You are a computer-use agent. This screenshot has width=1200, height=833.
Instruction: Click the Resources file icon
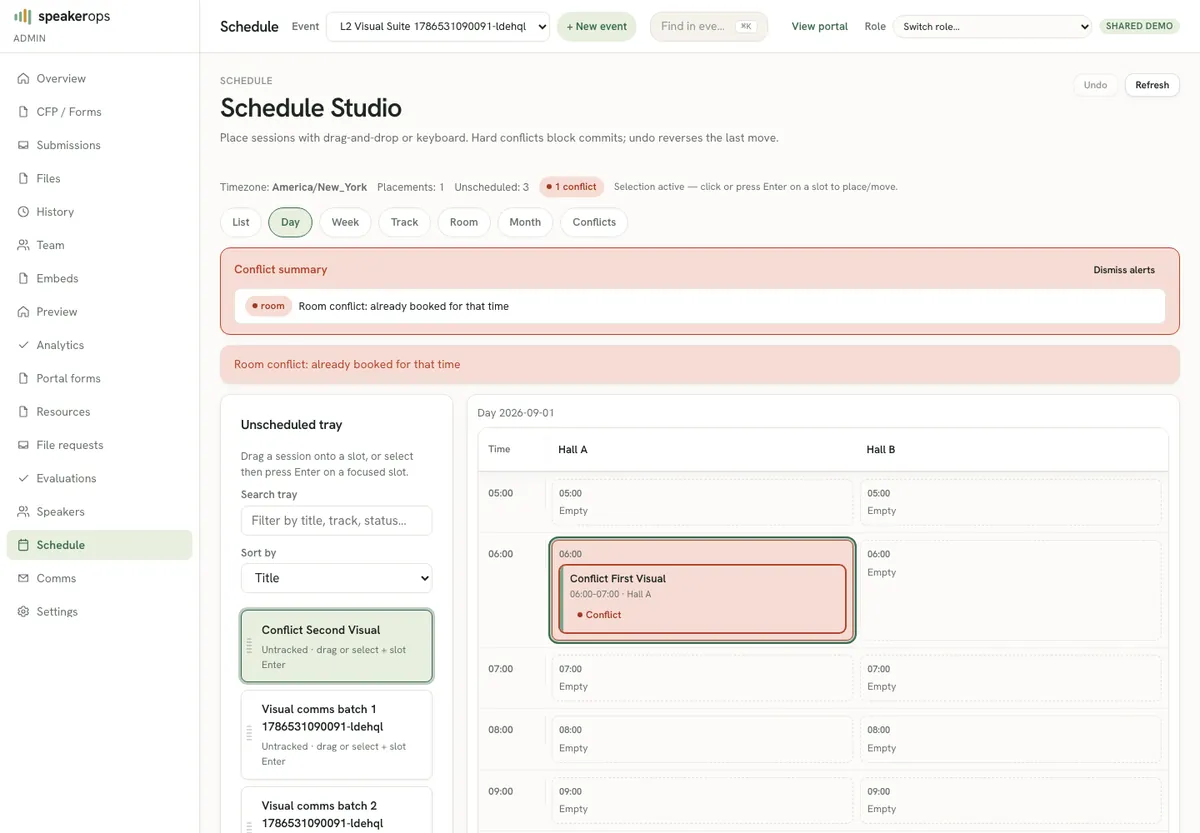[x=24, y=412]
